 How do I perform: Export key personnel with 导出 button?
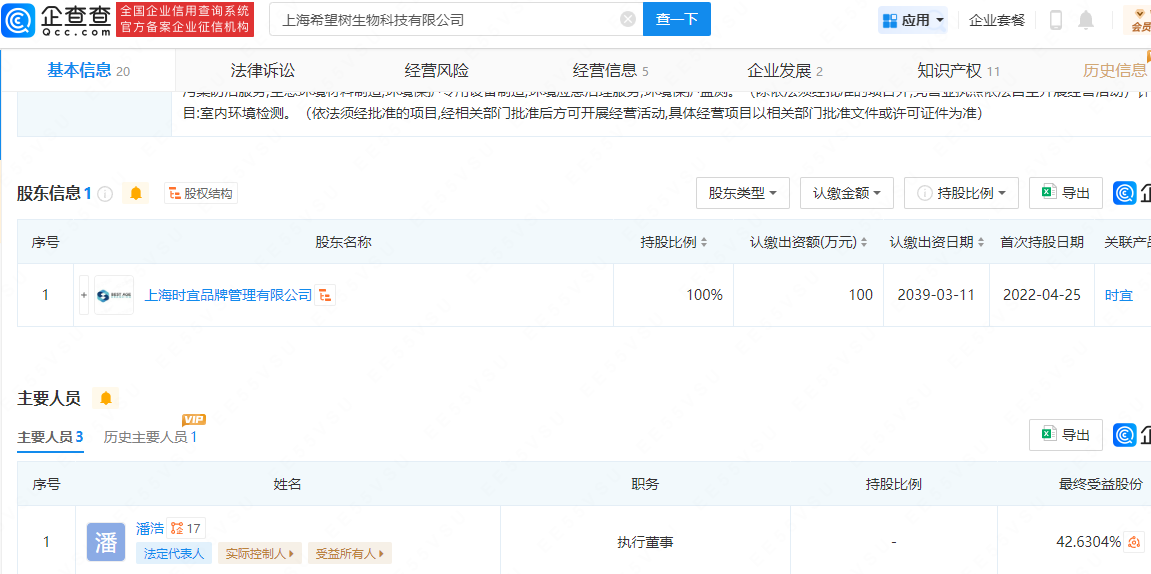(1066, 435)
